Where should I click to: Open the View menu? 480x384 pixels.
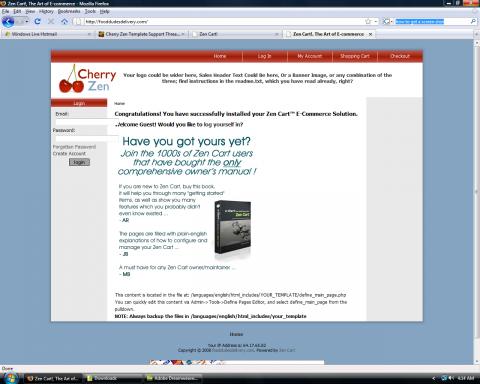click(30, 11)
